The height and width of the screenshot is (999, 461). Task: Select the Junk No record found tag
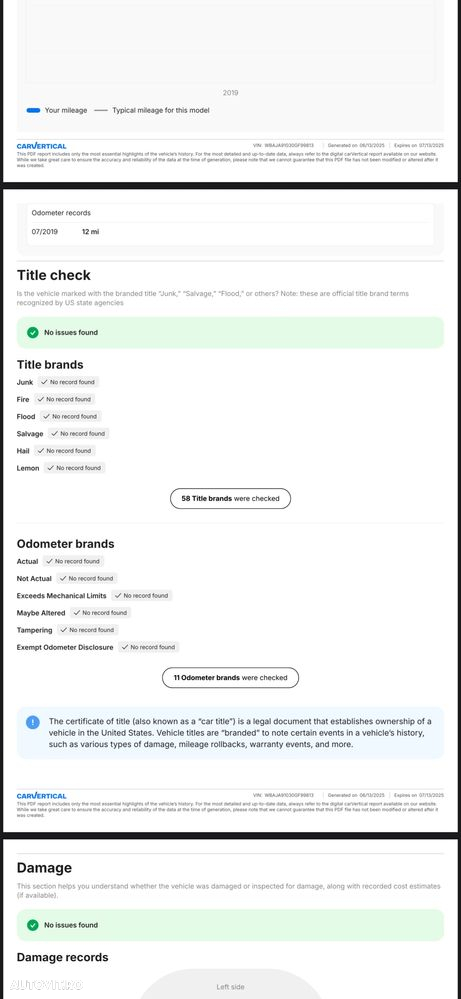pyautogui.click(x=69, y=382)
